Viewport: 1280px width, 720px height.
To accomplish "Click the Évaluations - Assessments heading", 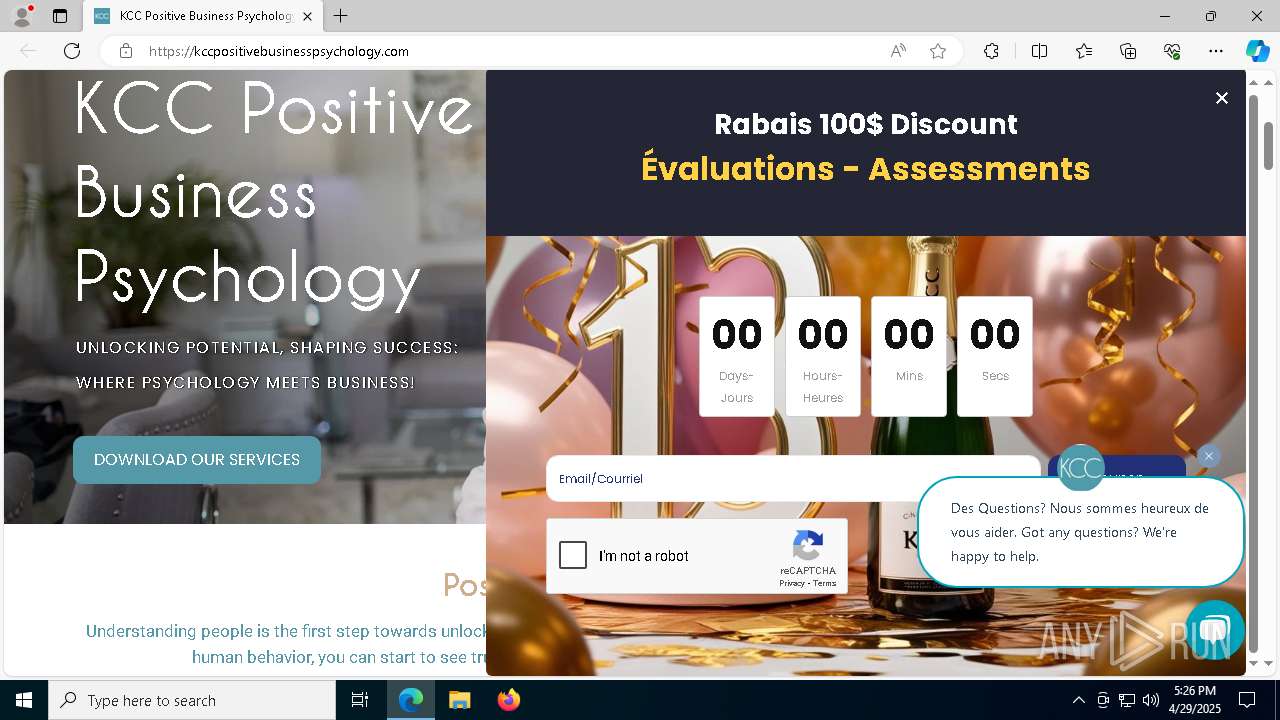I will click(x=866, y=168).
